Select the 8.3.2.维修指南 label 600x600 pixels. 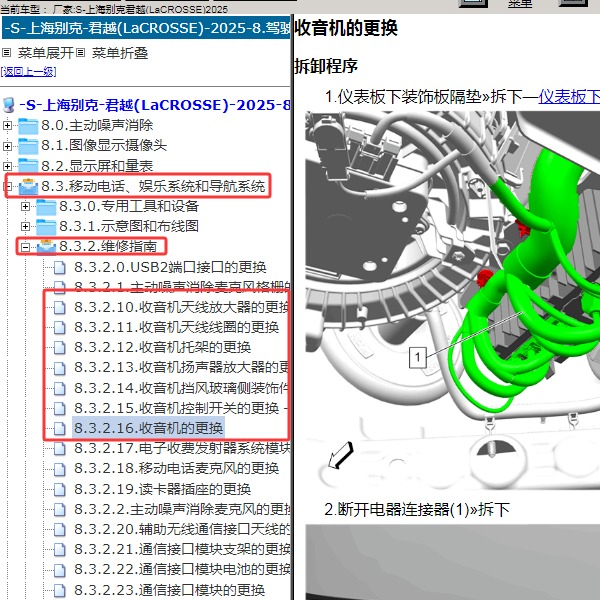pos(108,247)
